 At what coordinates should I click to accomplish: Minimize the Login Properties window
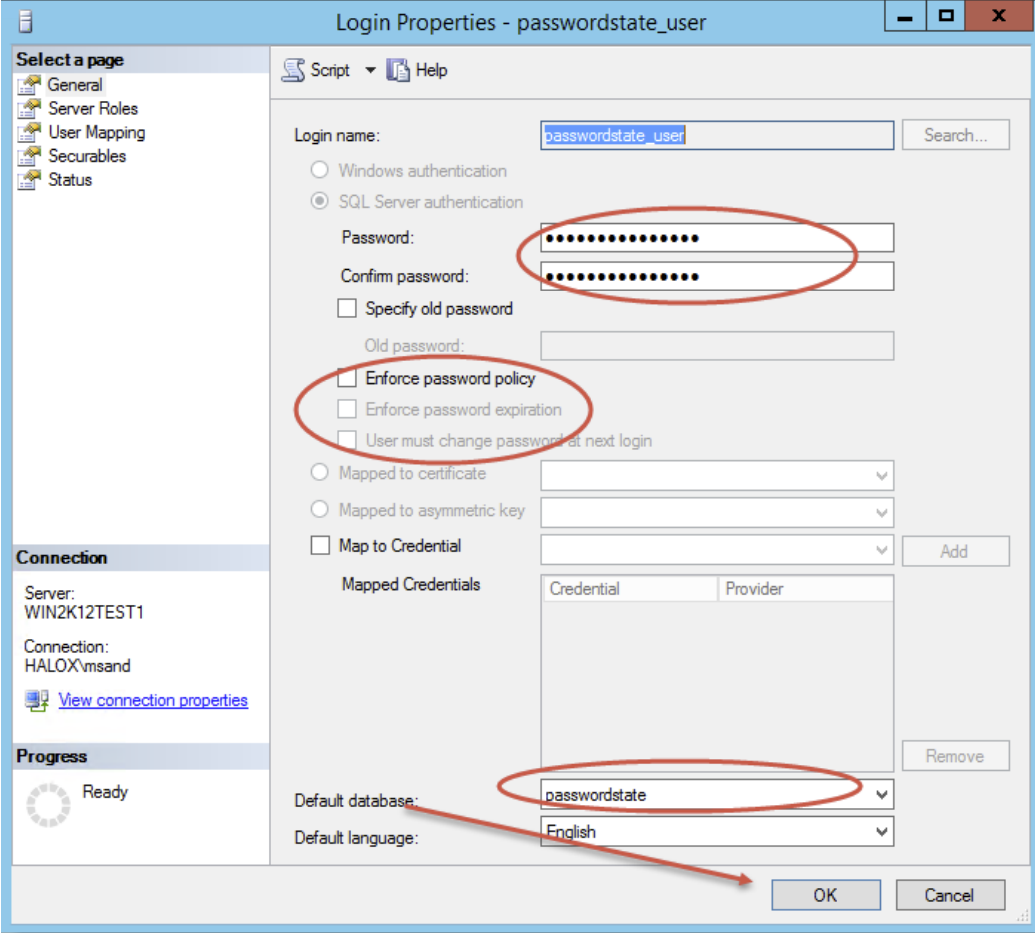(x=905, y=17)
